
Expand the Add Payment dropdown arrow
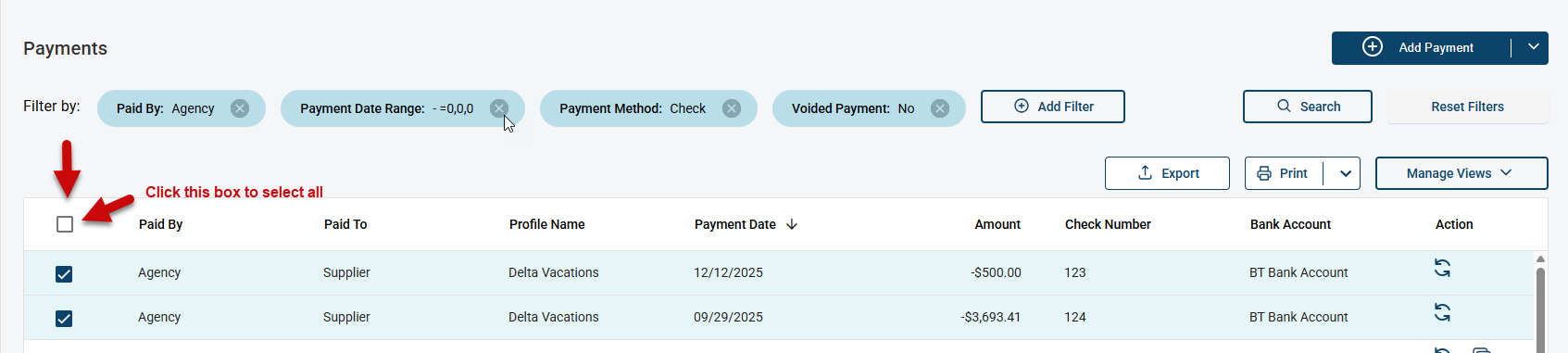1534,47
